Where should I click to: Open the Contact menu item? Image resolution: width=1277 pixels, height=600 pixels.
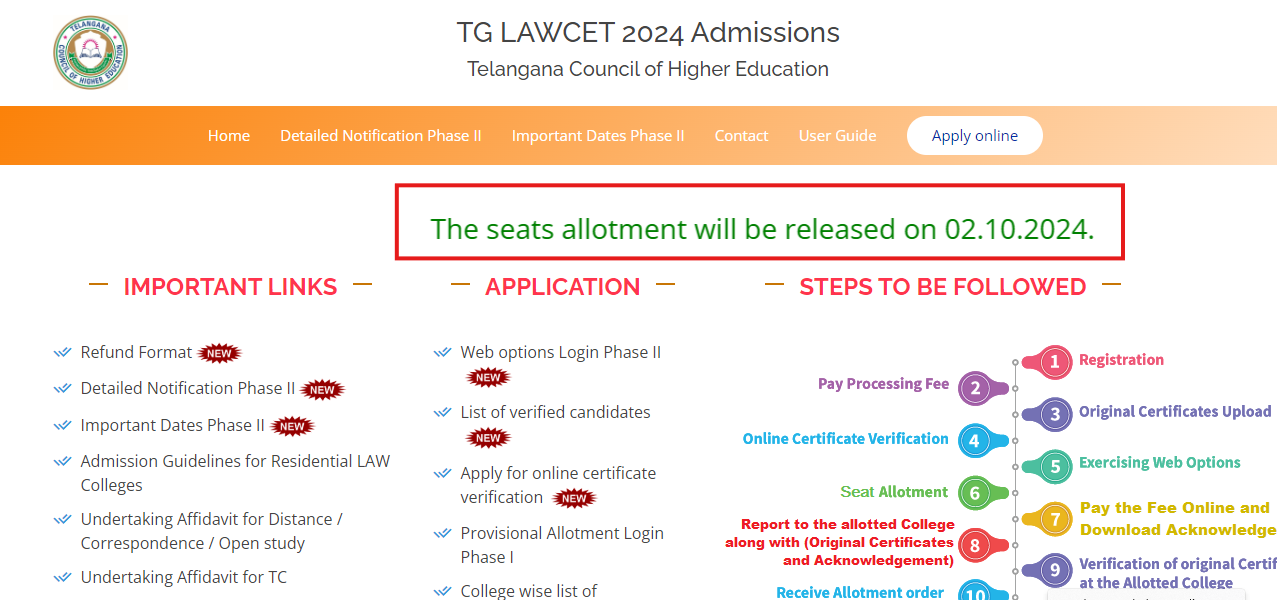pyautogui.click(x=741, y=135)
